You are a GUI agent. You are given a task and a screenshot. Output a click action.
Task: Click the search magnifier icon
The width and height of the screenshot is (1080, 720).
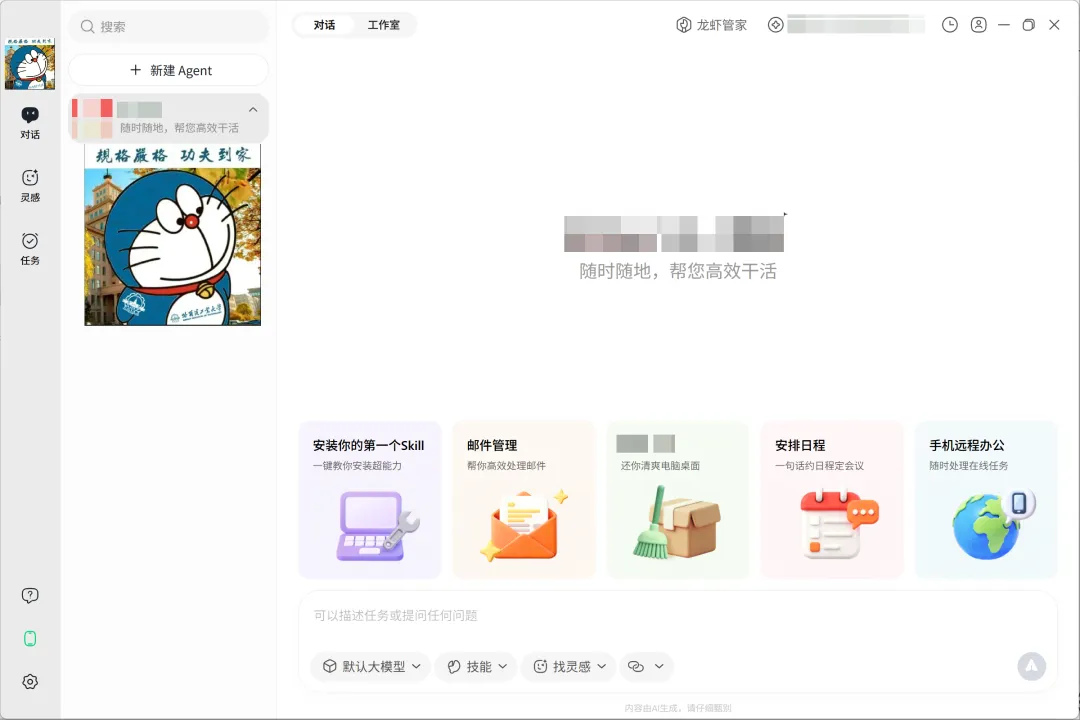(87, 27)
